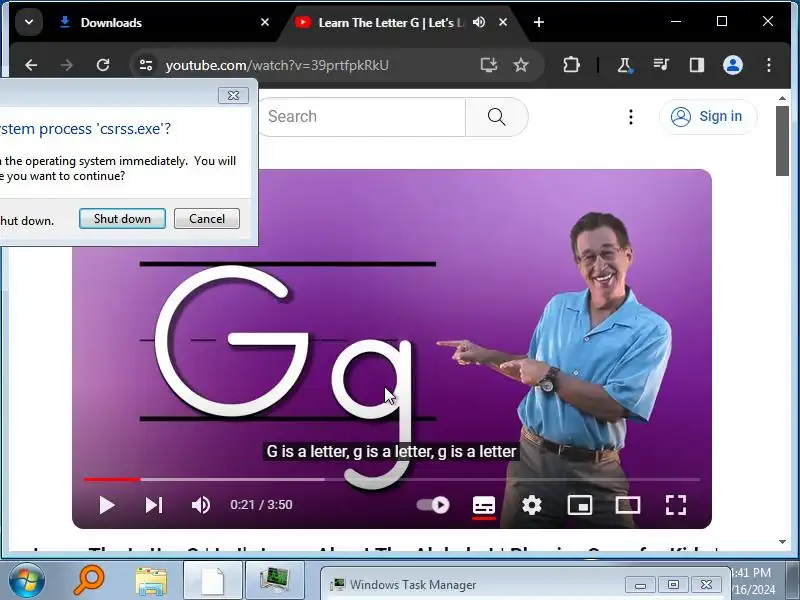
Task: Mute the tab audio speaker icon
Action: [479, 22]
